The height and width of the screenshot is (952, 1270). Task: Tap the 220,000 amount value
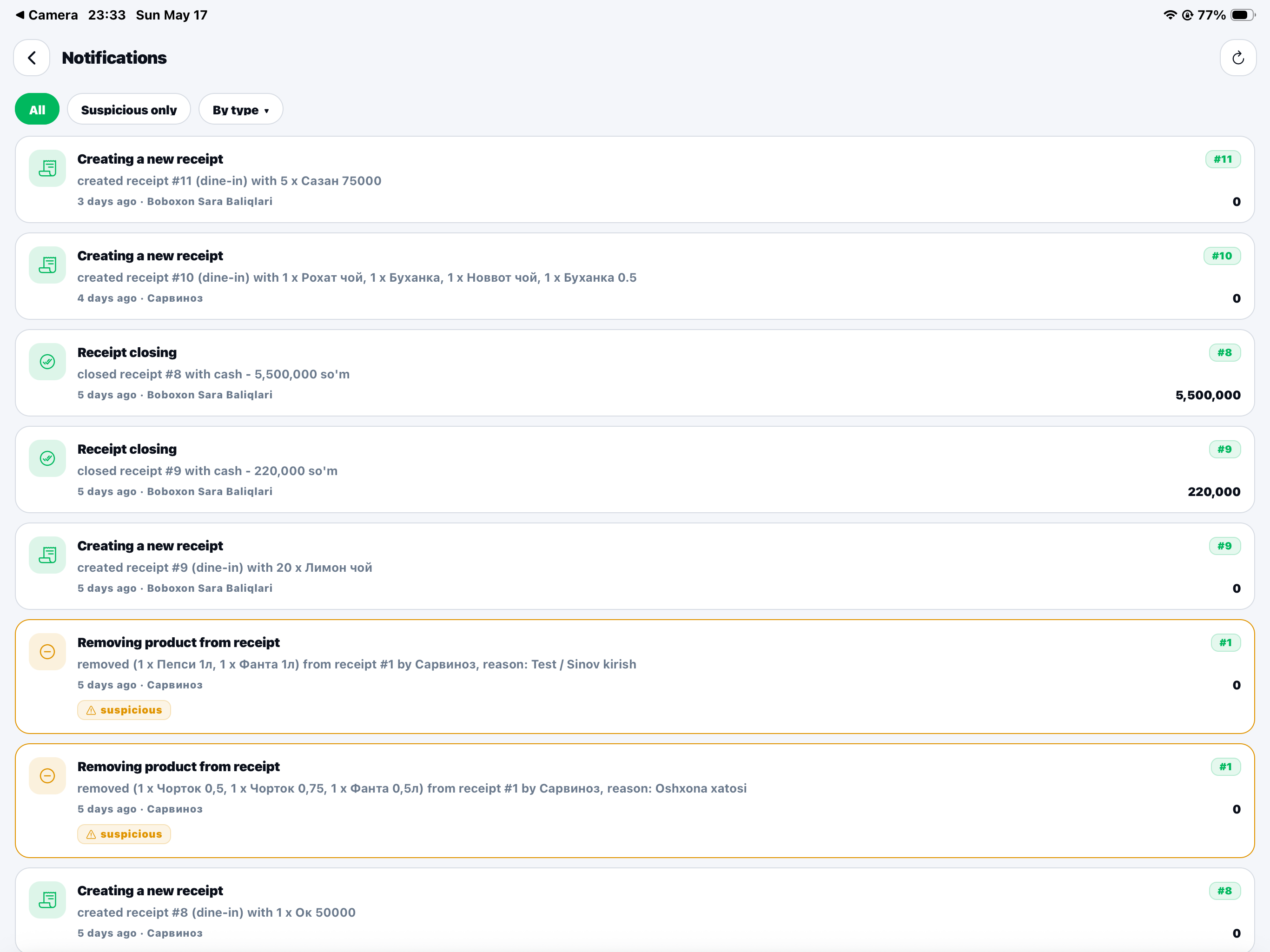click(x=1214, y=491)
